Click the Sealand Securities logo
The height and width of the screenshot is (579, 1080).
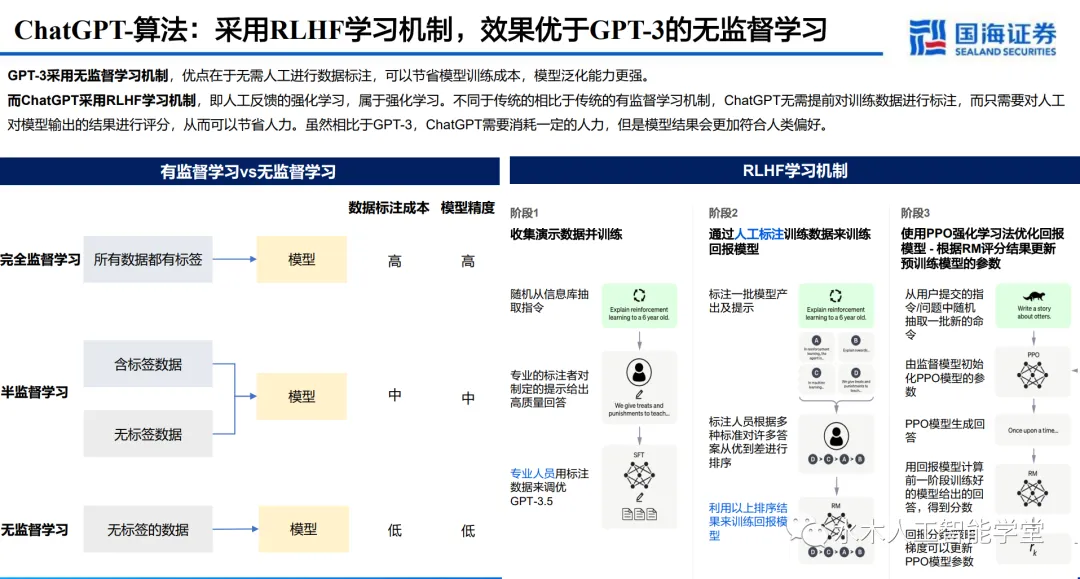pyautogui.click(x=982, y=37)
